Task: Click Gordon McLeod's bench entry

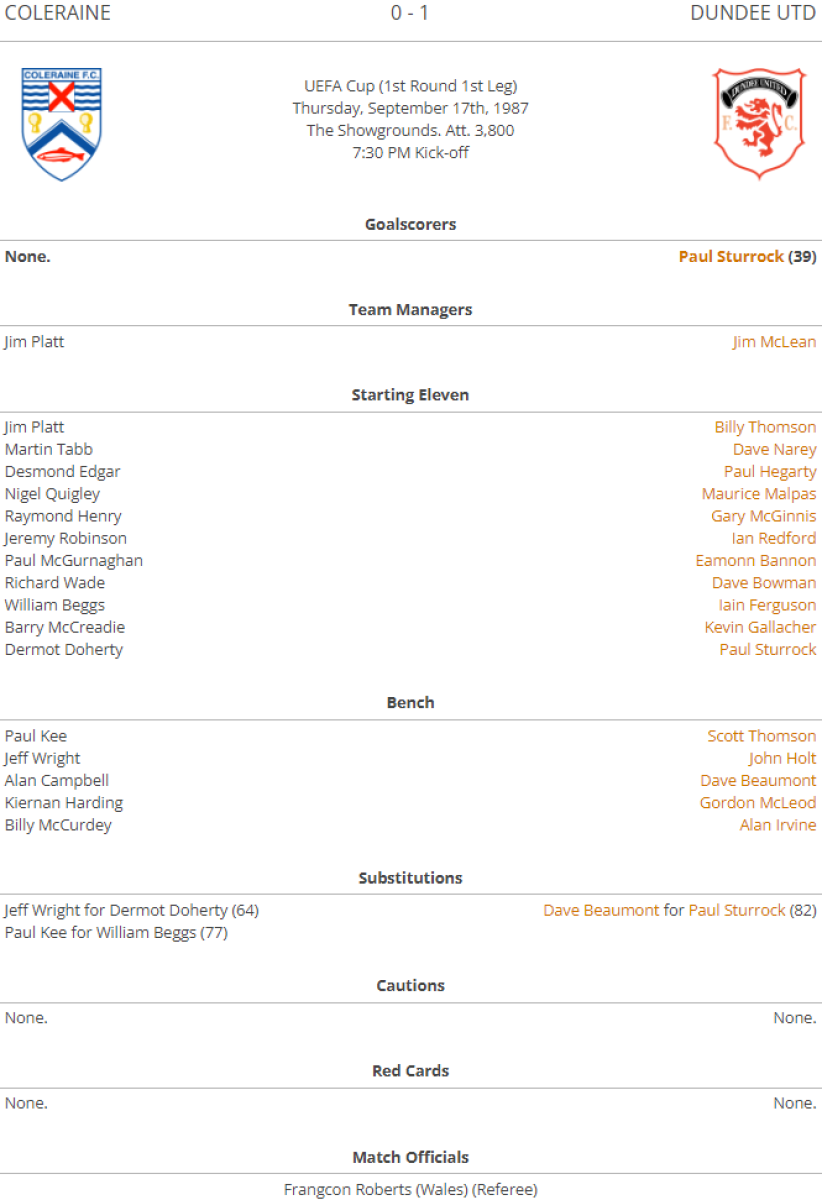Action: (x=758, y=803)
